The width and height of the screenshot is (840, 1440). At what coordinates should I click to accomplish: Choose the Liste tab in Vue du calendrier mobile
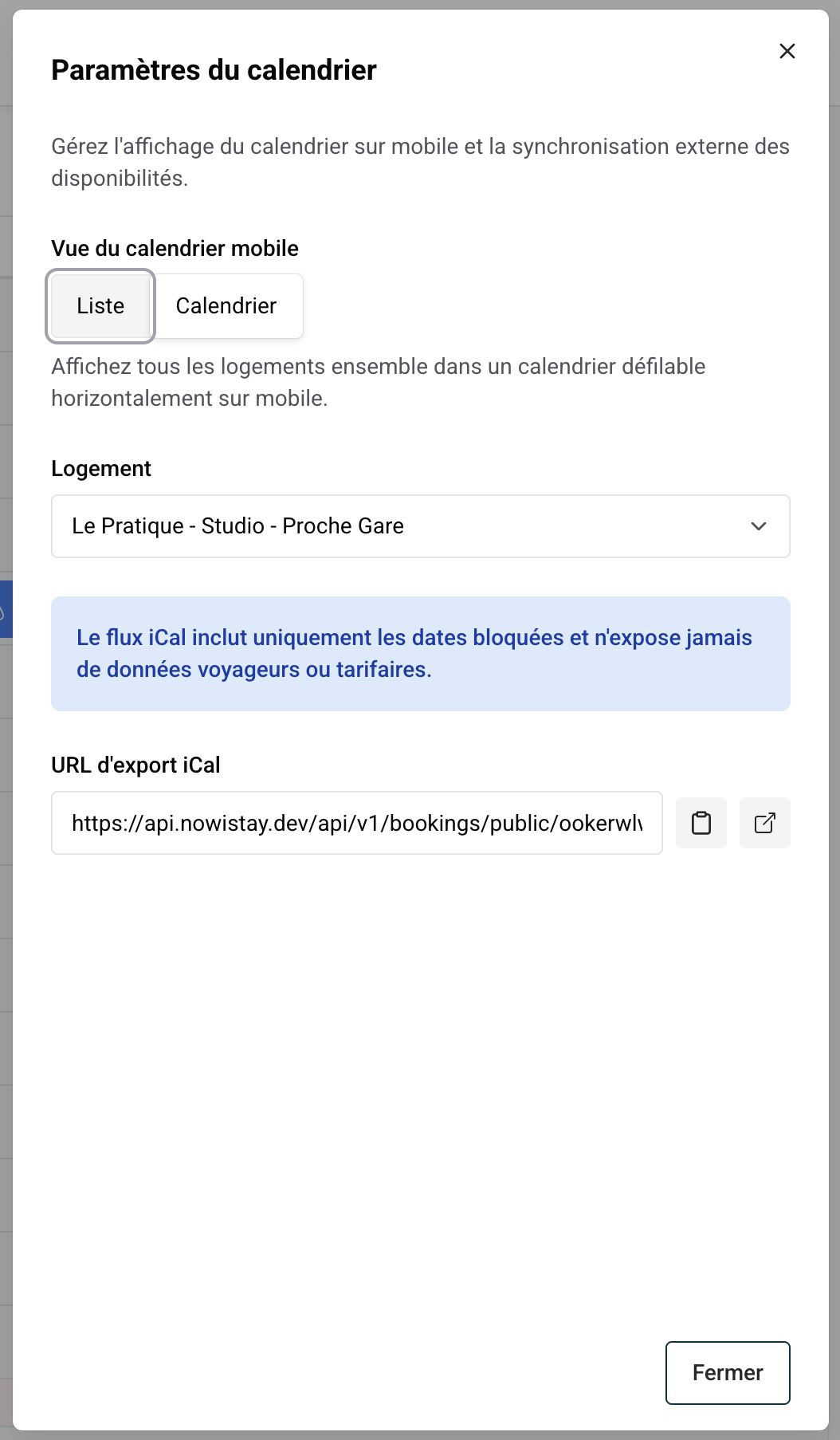click(x=100, y=305)
